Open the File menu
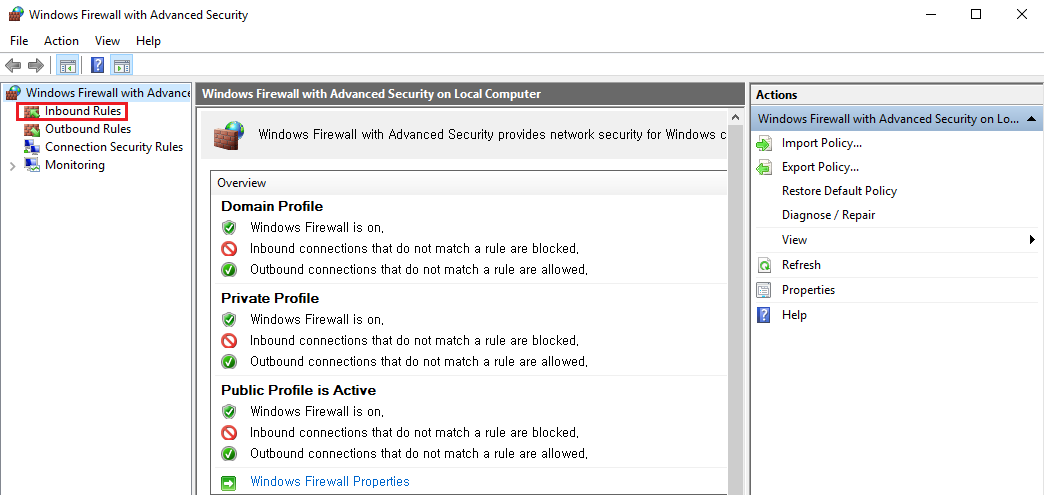 [19, 41]
